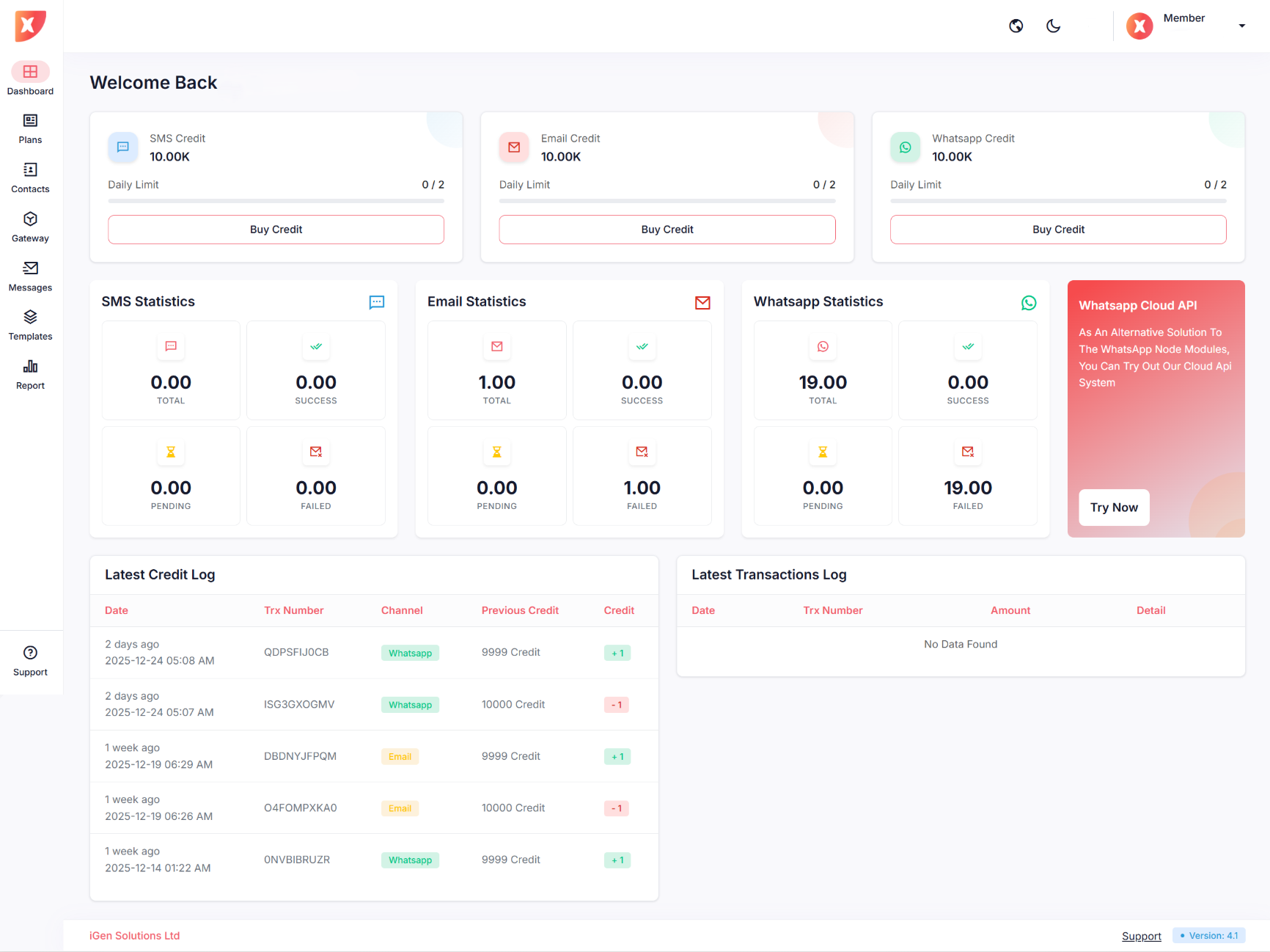
Task: Open the Support link in the footer
Action: tap(1141, 936)
